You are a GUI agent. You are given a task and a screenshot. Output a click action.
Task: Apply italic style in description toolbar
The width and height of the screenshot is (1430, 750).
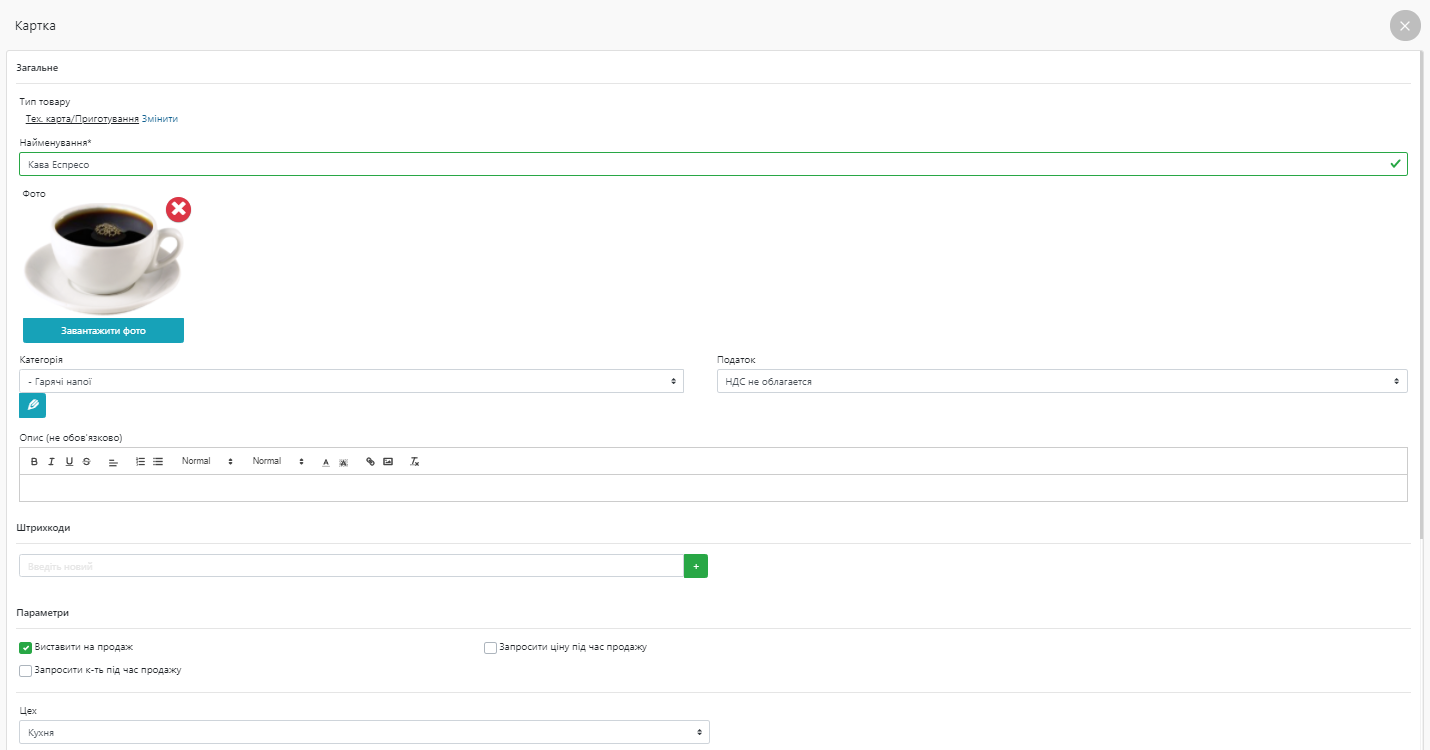pos(51,462)
